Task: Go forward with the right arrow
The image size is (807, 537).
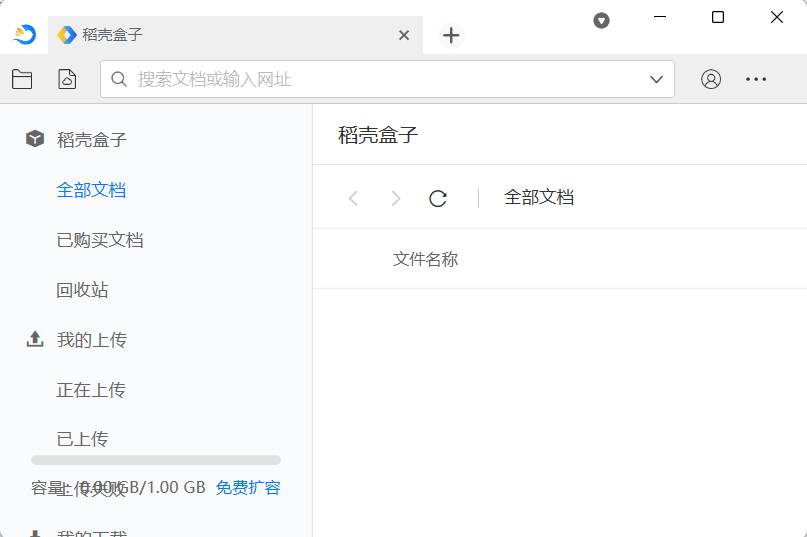Action: pos(395,198)
